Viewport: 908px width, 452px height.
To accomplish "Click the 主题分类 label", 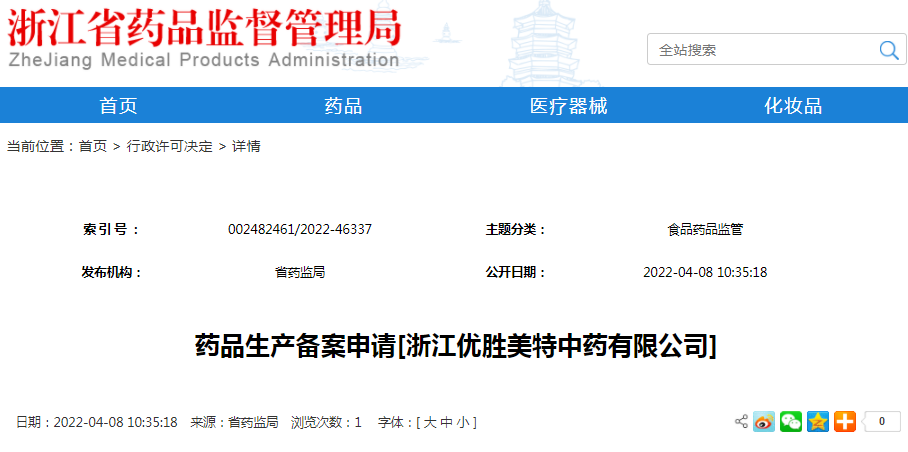I will coord(515,230).
